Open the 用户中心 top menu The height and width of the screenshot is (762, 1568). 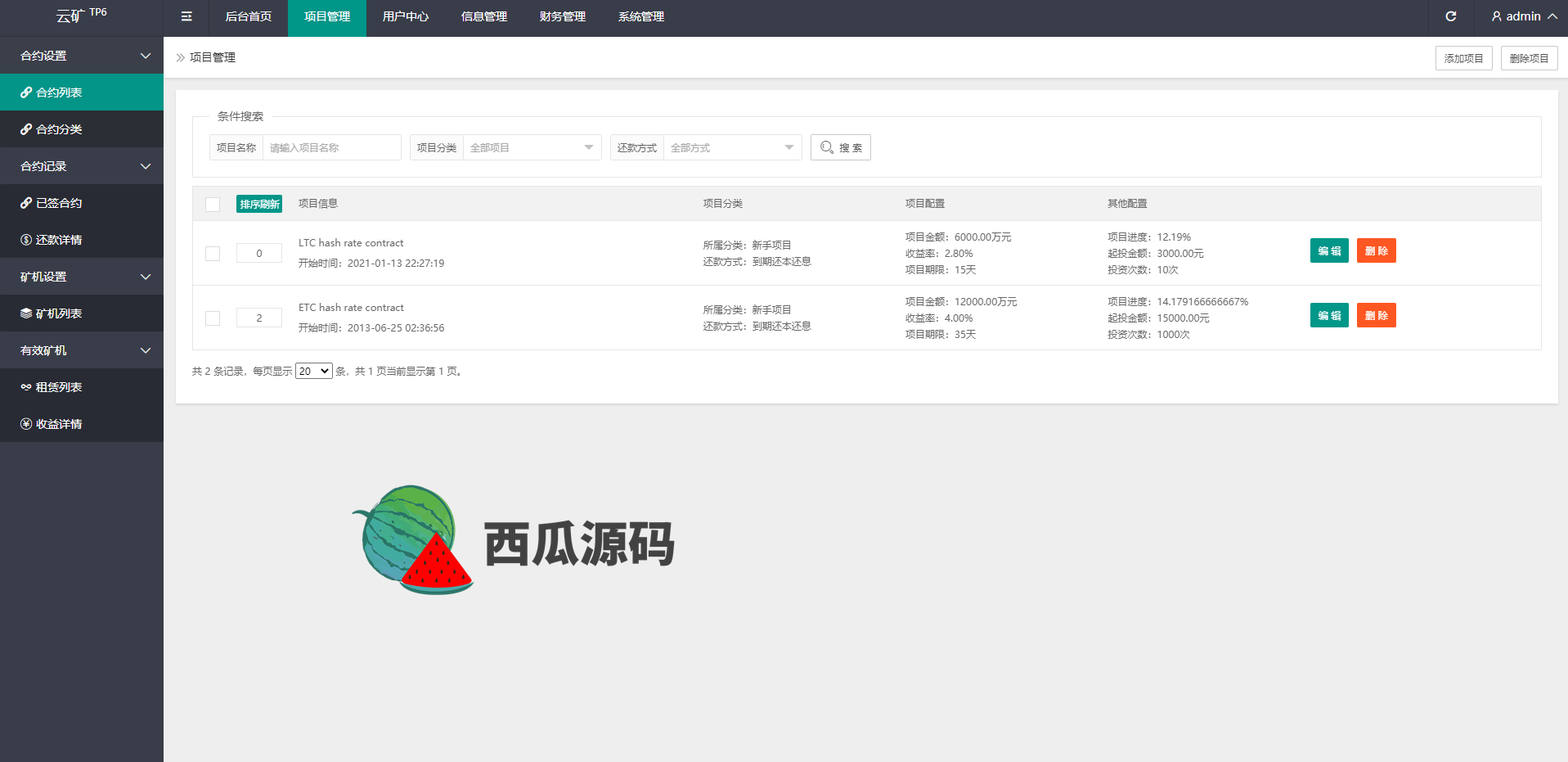pos(406,16)
